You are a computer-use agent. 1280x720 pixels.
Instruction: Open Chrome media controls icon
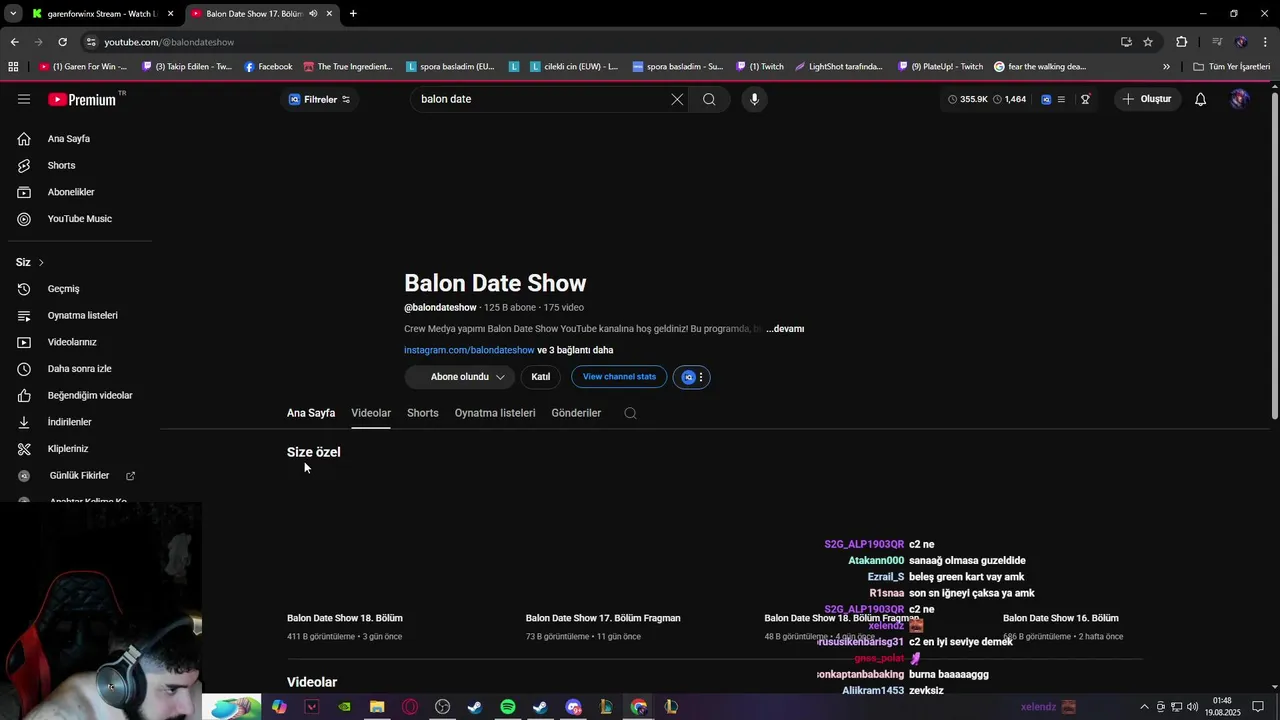coord(1217,42)
